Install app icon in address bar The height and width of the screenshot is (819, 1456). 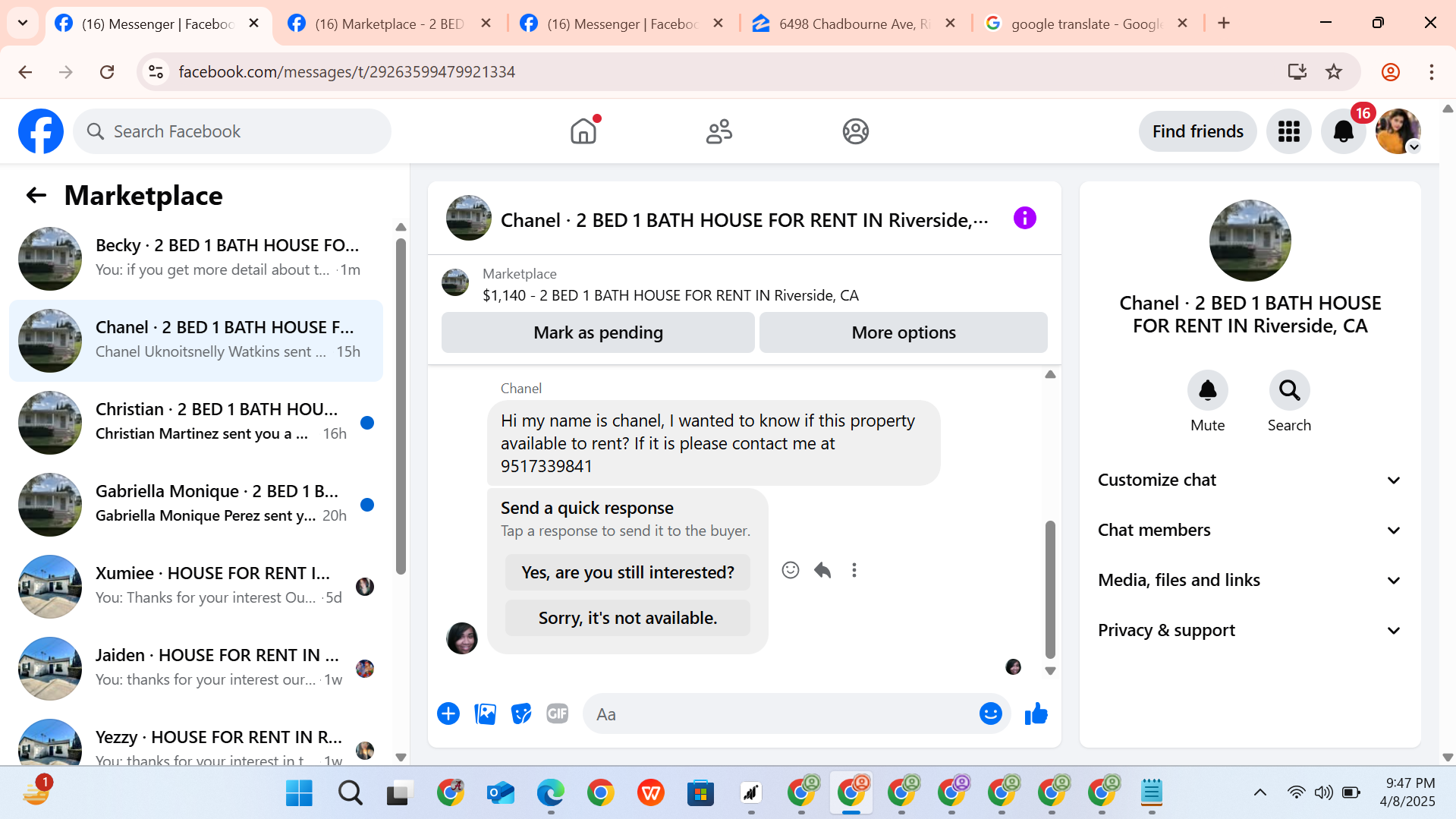(1297, 71)
